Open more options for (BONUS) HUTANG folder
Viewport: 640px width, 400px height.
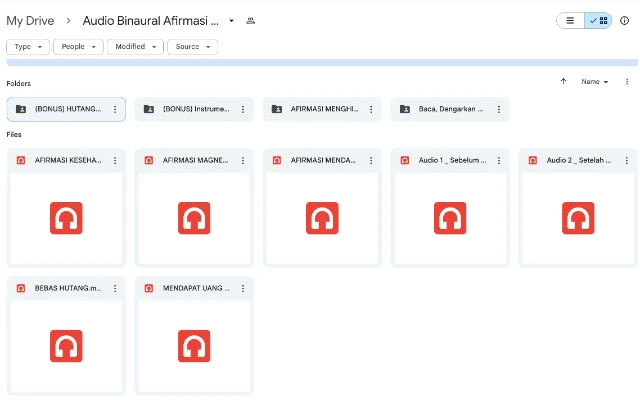tap(115, 109)
